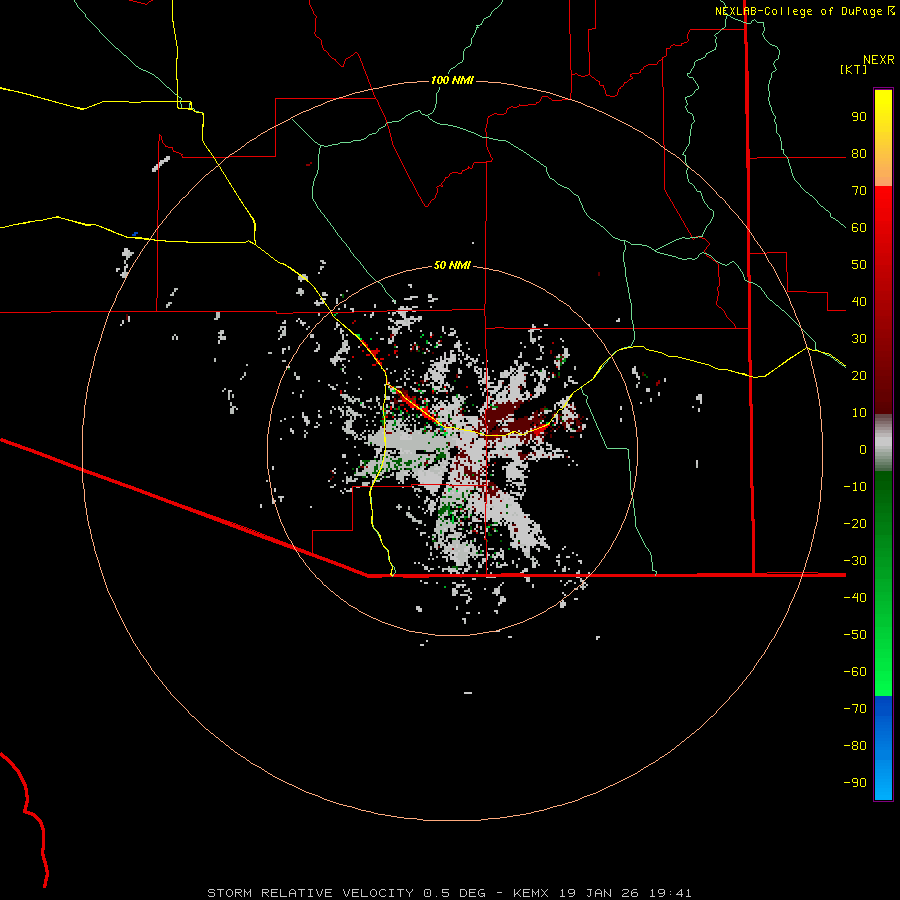Click the -70 value on velocity scale
The height and width of the screenshot is (900, 900).
tap(855, 709)
